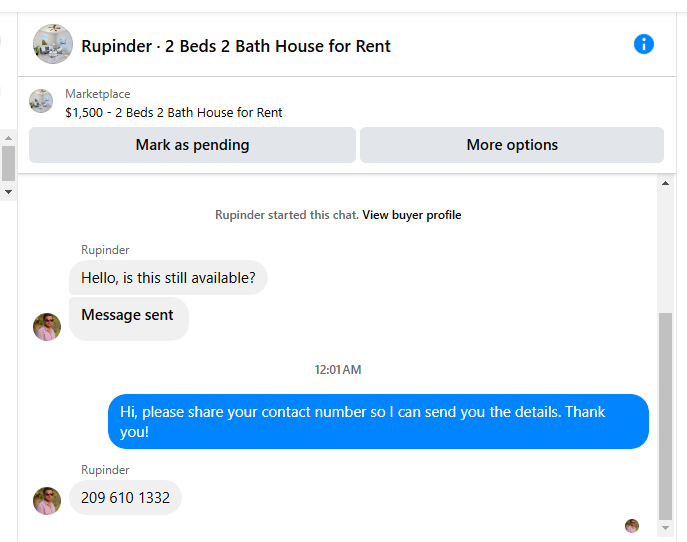Click the Hello, is this still available bubble
Image resolution: width=687 pixels, height=542 pixels.
[x=168, y=278]
